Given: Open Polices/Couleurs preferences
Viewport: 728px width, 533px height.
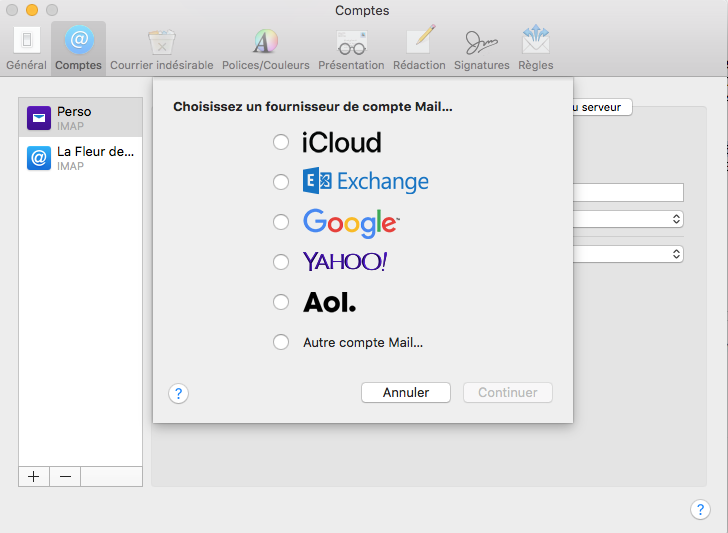Looking at the screenshot, I should point(265,48).
